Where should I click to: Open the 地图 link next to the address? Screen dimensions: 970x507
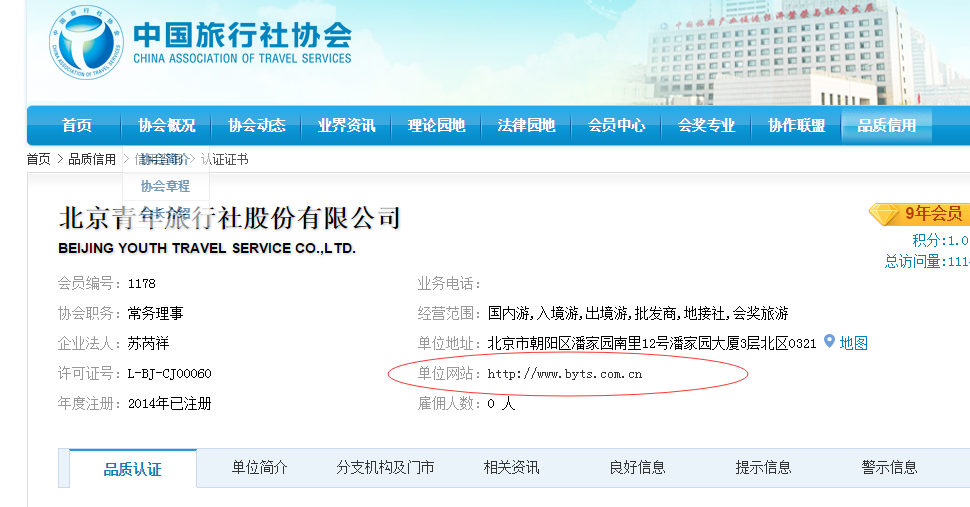853,343
